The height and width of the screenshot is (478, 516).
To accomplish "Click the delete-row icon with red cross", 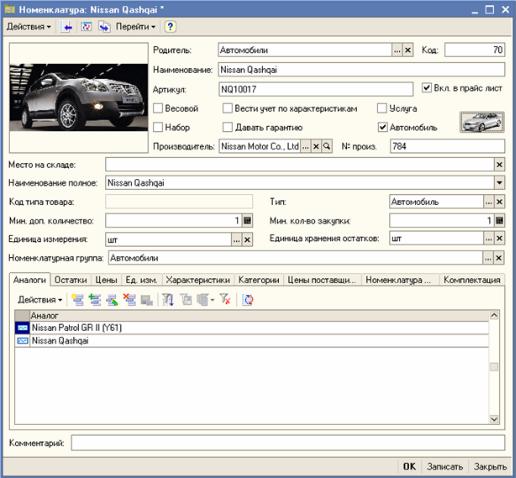I will tap(129, 300).
